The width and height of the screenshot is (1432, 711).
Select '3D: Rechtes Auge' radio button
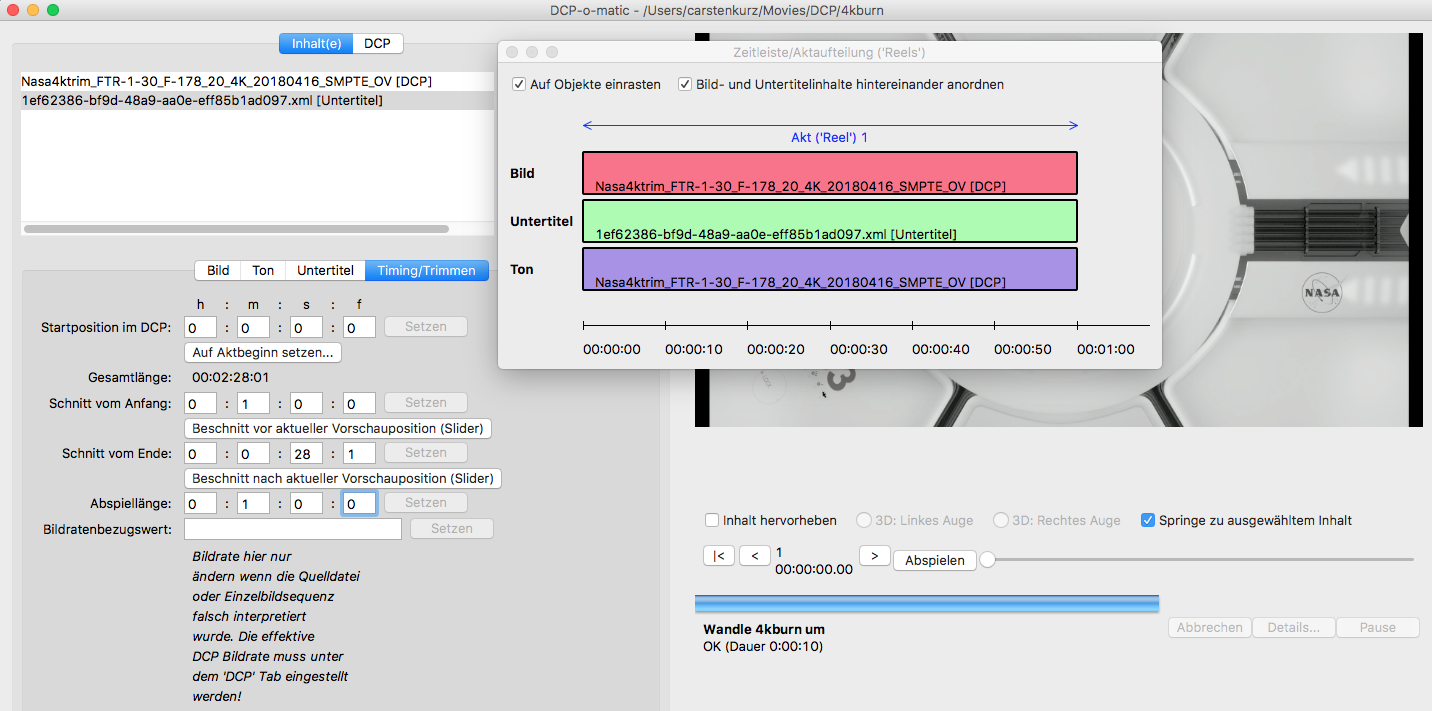[x=1000, y=520]
